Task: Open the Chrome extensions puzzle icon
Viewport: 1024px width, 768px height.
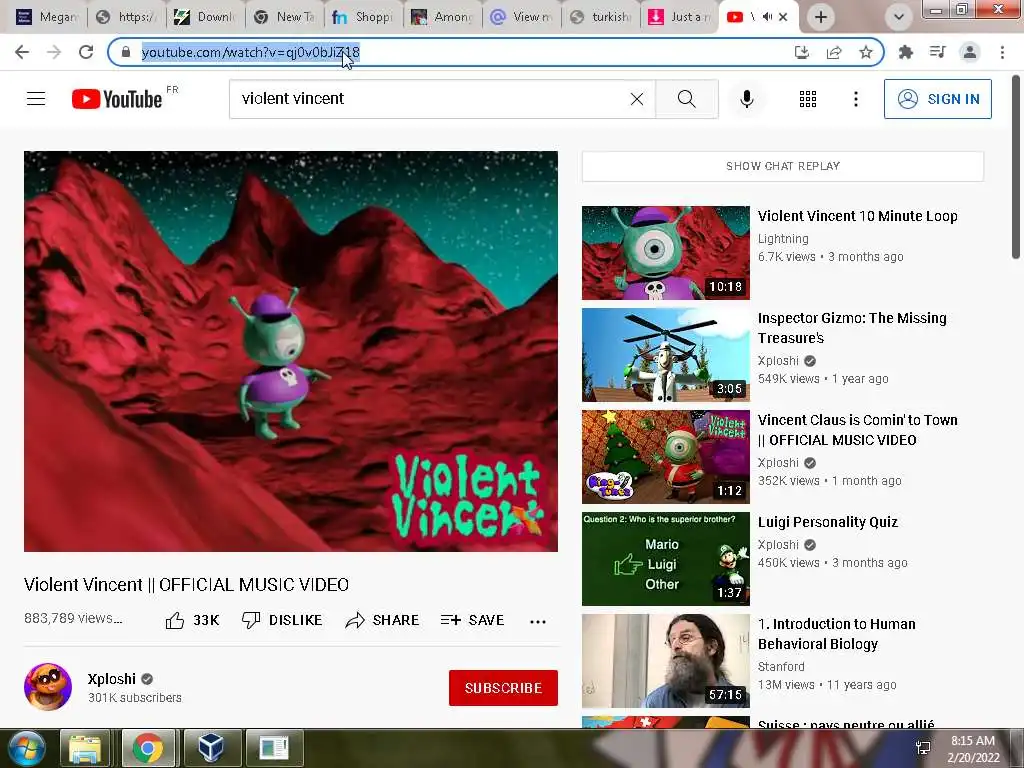Action: click(905, 52)
